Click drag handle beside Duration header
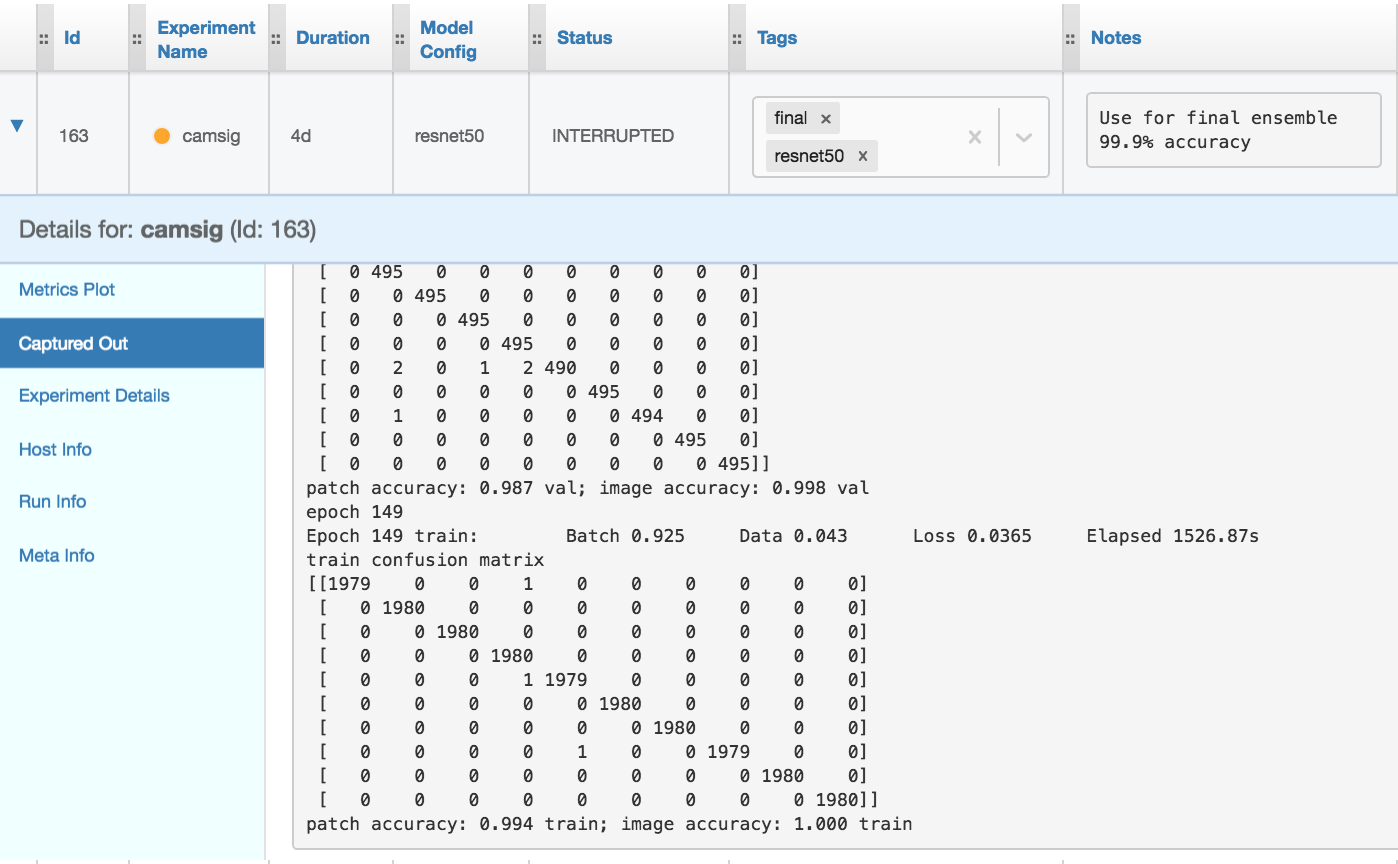1398x864 pixels. coord(276,39)
